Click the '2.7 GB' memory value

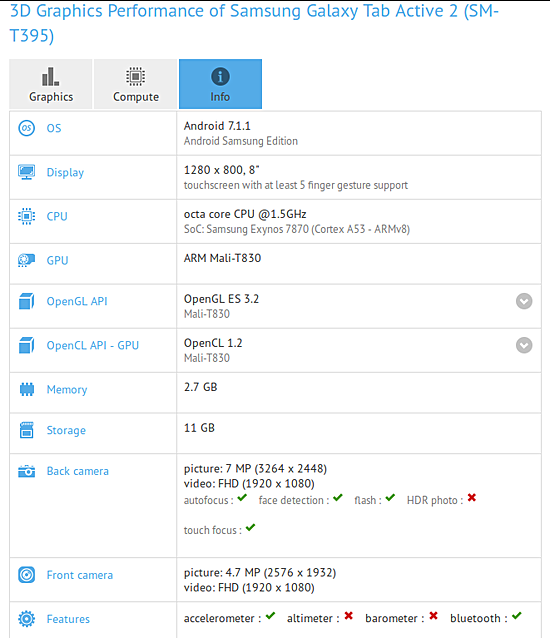200,387
